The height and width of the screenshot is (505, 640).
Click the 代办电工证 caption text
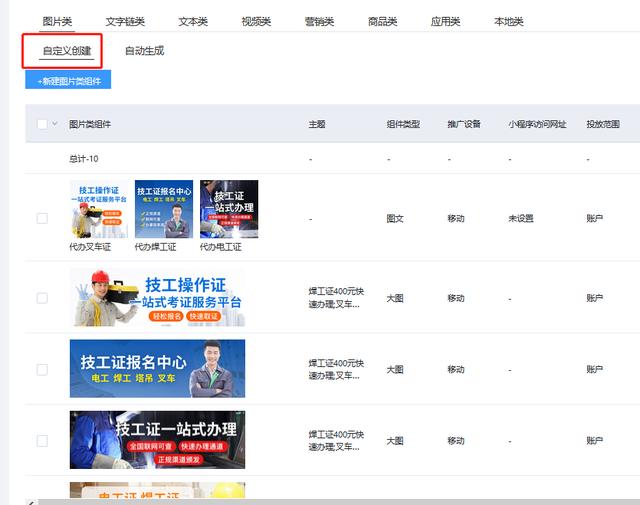[221, 247]
